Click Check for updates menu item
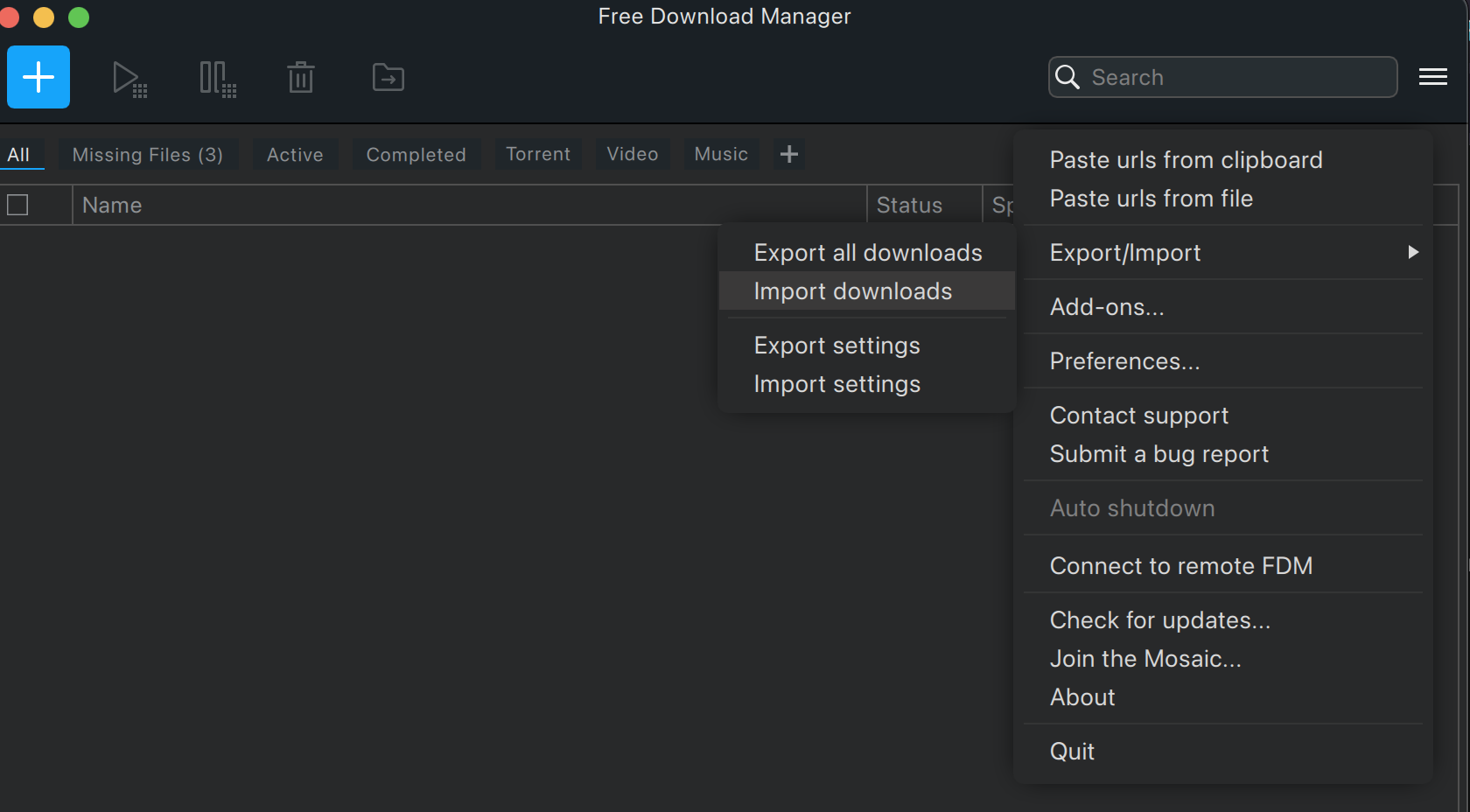This screenshot has width=1470, height=812. pos(1159,620)
